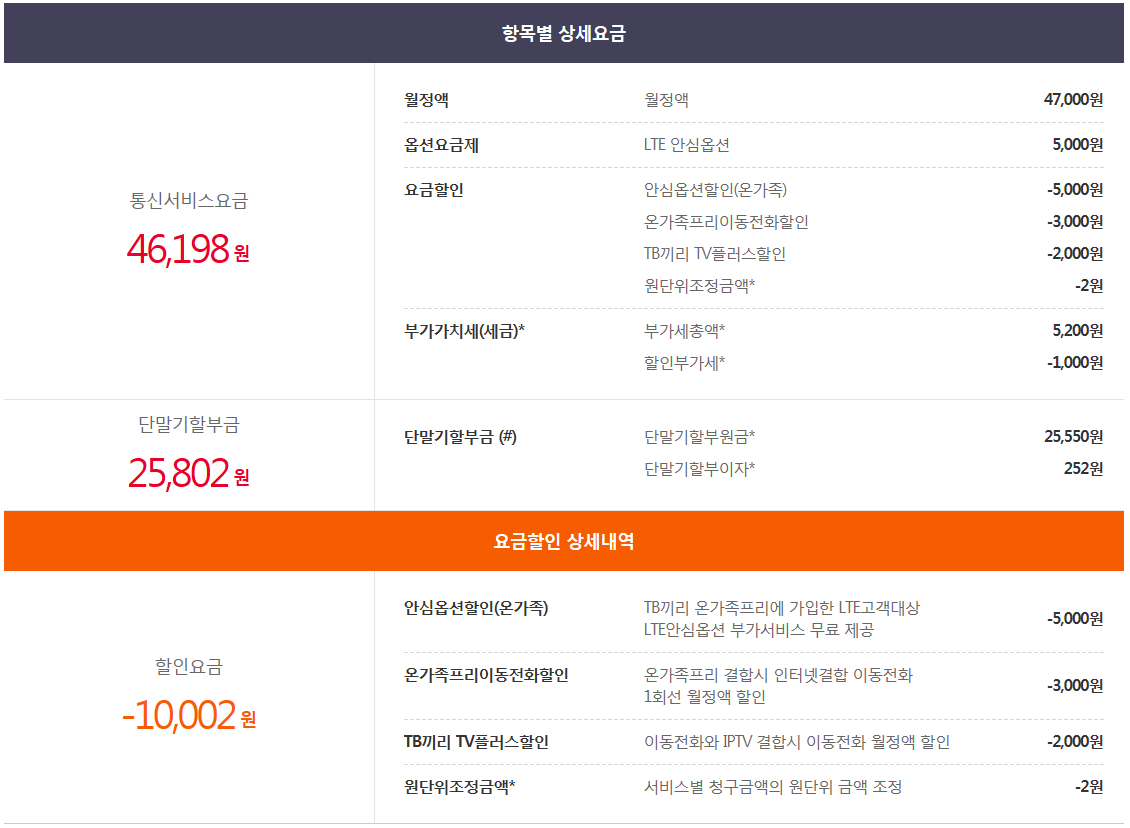Select the 부가세총액* item
This screenshot has height=828, width=1130.
click(684, 331)
